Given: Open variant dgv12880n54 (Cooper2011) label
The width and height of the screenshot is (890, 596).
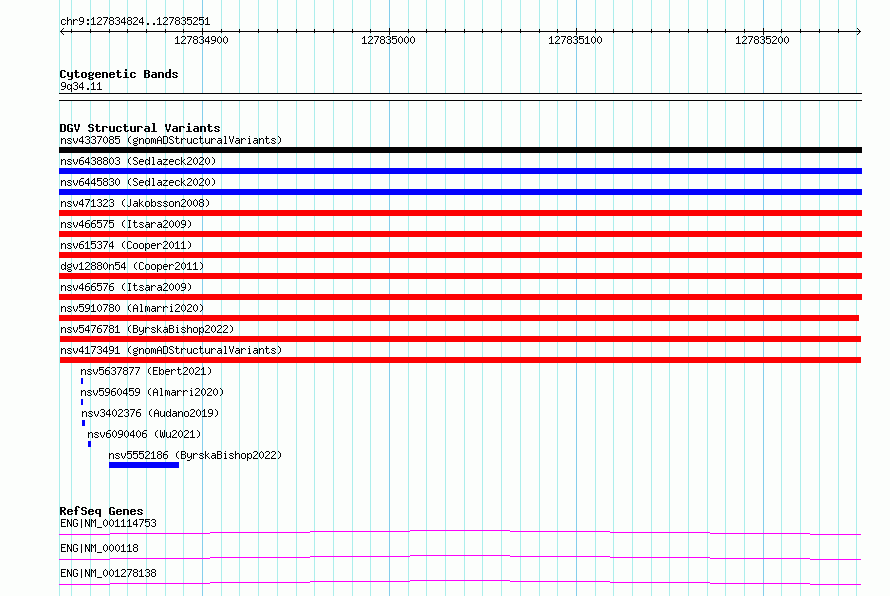Looking at the screenshot, I should [132, 266].
